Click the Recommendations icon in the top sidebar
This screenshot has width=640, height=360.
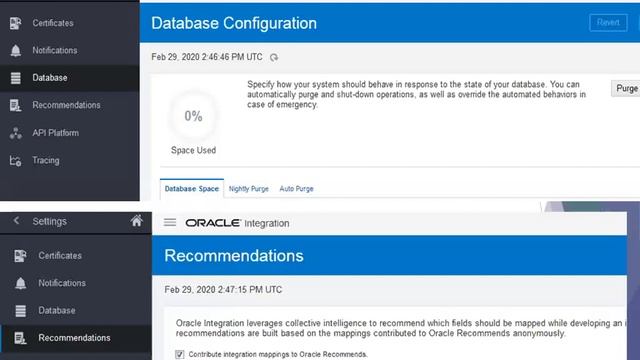click(16, 105)
